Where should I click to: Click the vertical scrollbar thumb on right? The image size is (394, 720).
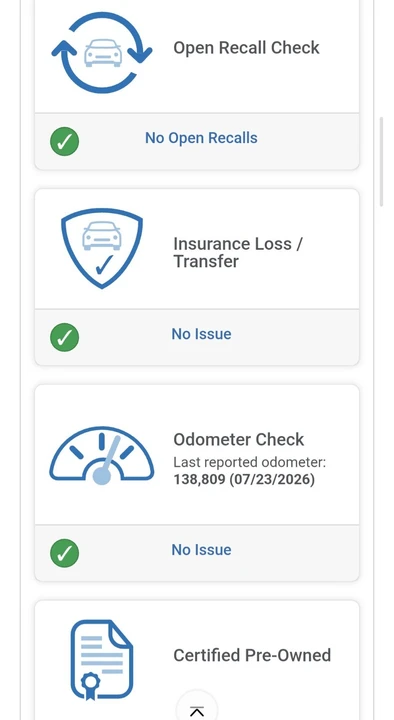pyautogui.click(x=381, y=162)
